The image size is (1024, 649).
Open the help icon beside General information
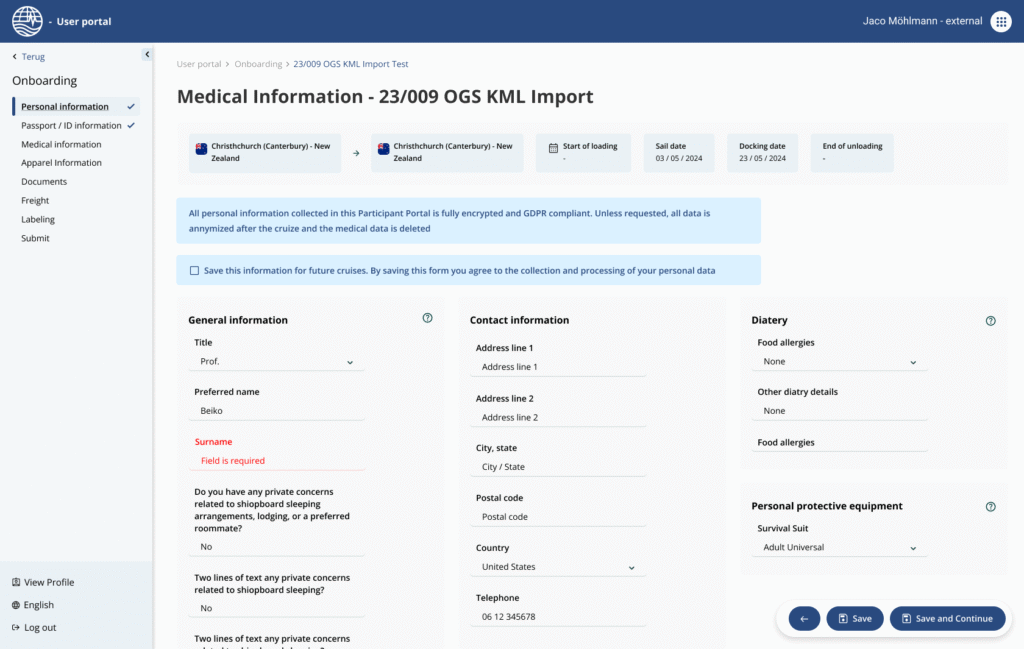pyautogui.click(x=427, y=317)
